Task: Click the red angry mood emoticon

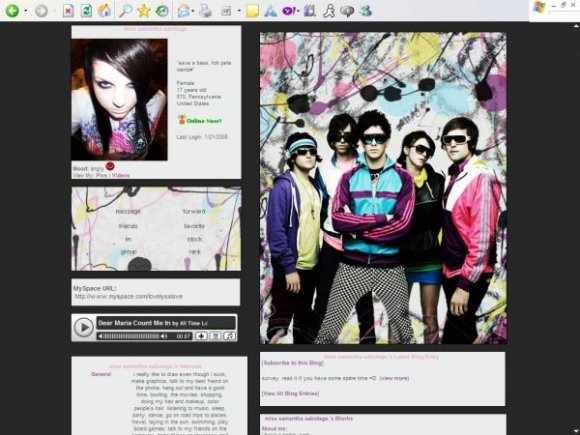Action: tap(110, 166)
